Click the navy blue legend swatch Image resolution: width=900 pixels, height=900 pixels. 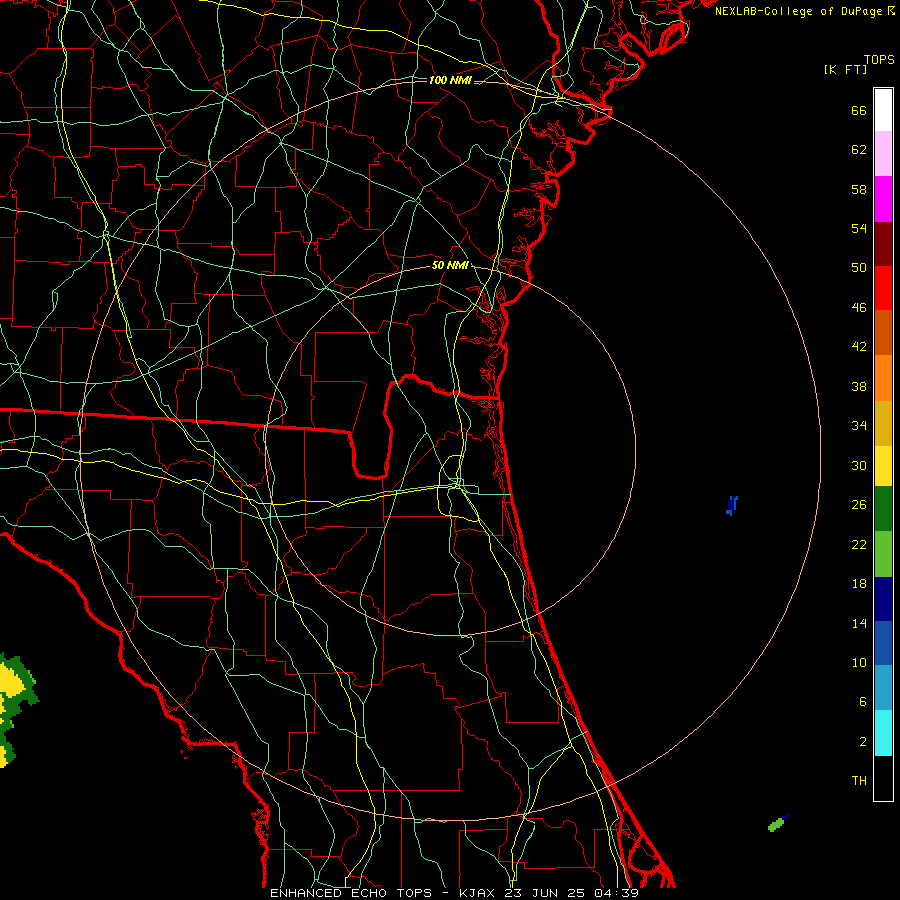click(883, 599)
